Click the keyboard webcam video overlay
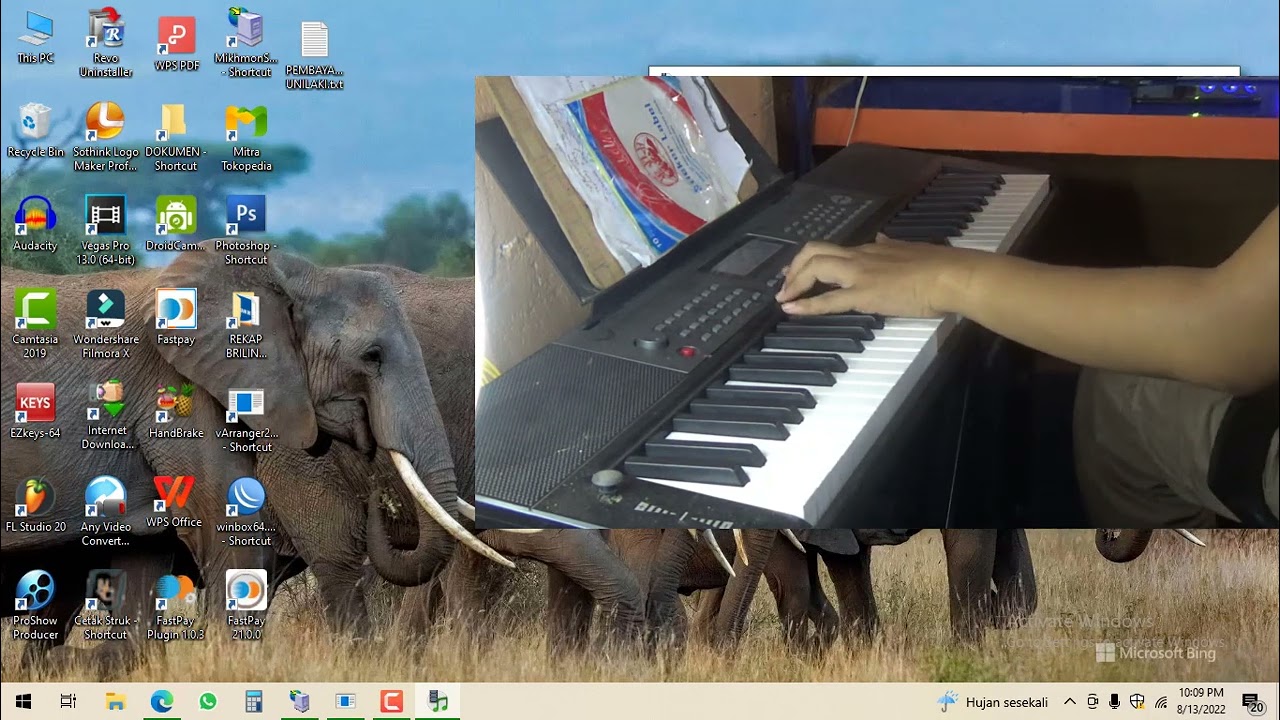Image resolution: width=1280 pixels, height=720 pixels. coord(877,302)
